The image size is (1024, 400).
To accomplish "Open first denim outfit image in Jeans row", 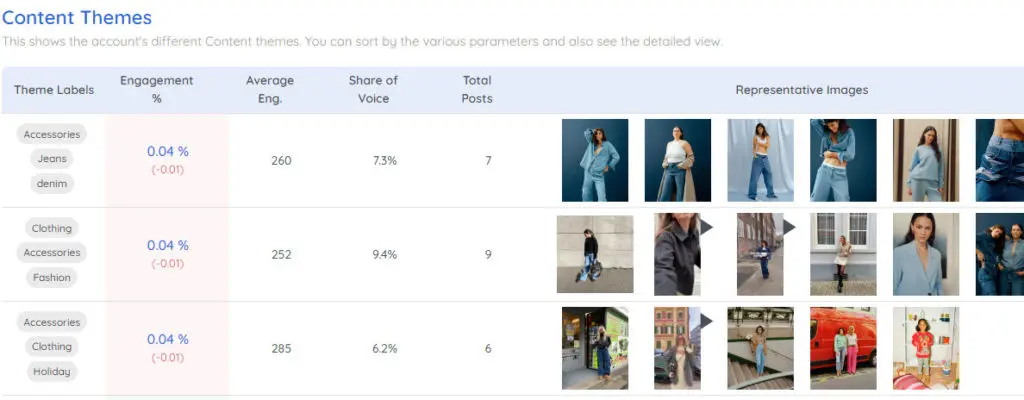I will tap(595, 160).
